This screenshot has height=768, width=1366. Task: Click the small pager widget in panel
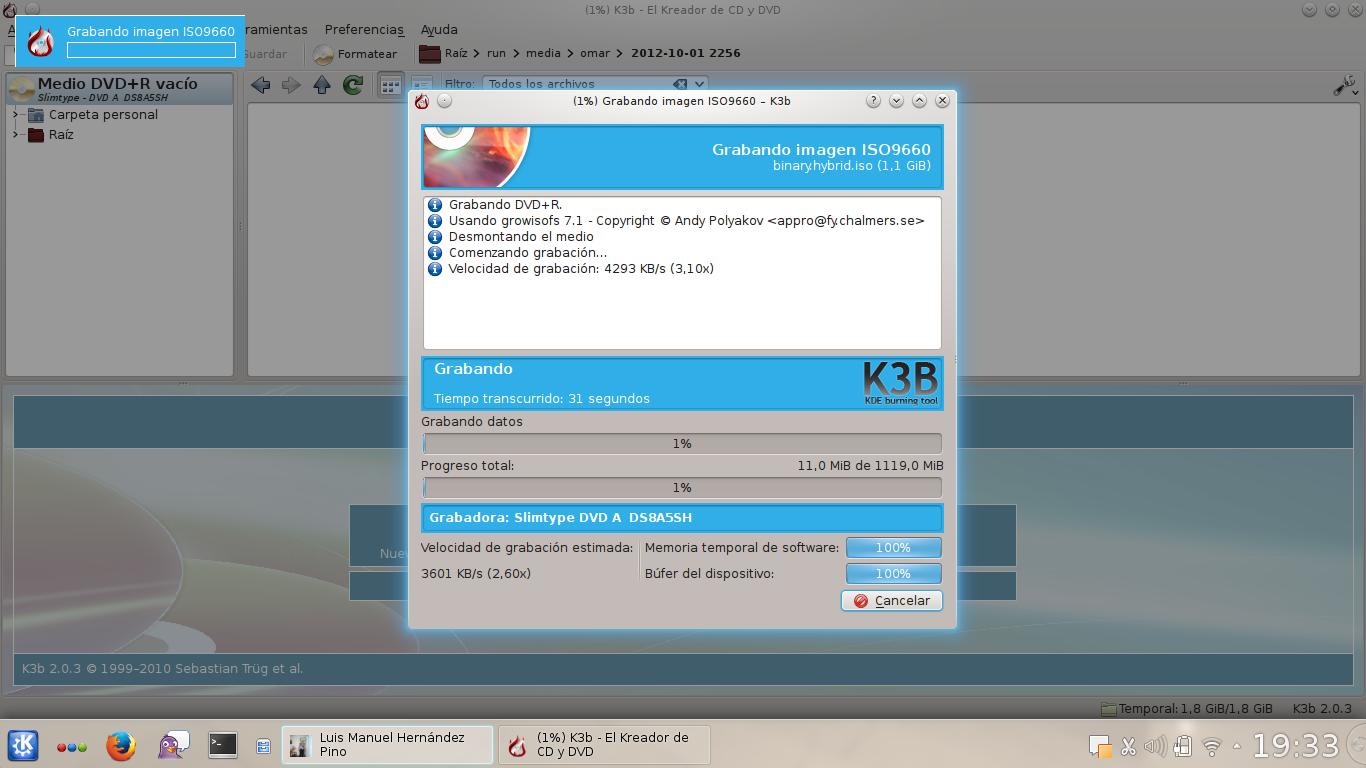point(264,746)
